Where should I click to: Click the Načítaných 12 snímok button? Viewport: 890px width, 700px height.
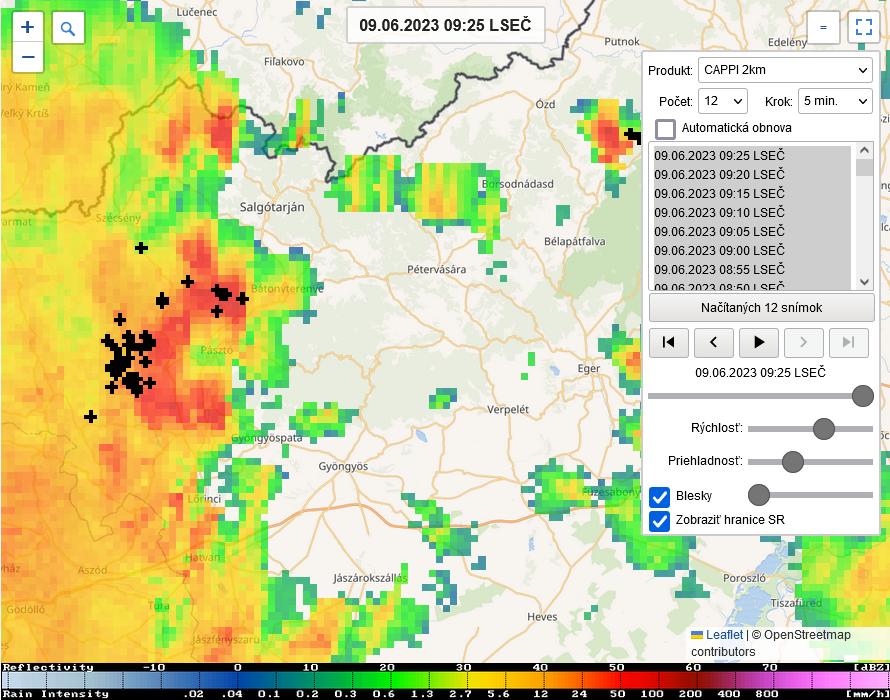pos(761,307)
